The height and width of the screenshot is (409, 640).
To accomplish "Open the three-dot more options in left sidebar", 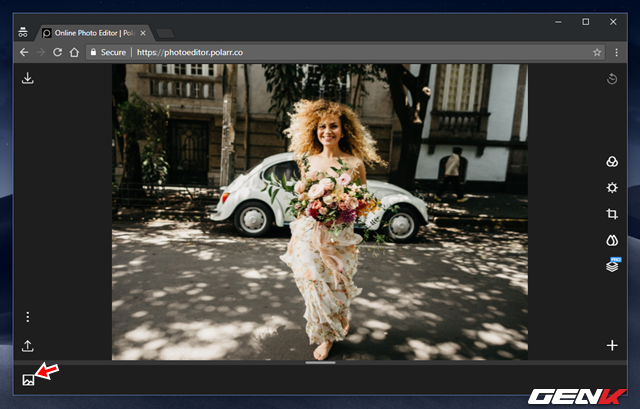I will click(28, 317).
